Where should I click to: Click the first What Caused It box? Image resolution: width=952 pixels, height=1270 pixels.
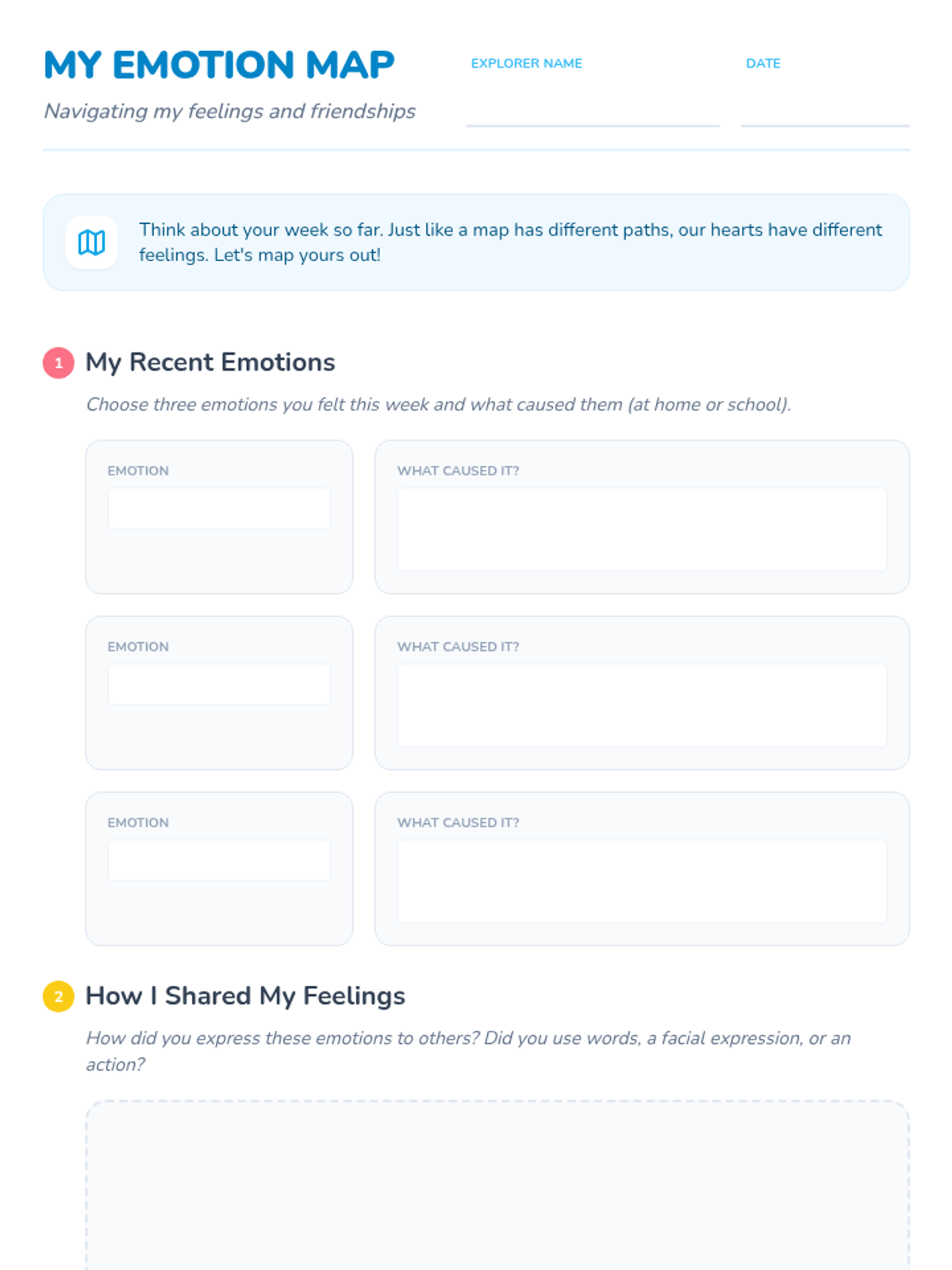[x=642, y=529]
